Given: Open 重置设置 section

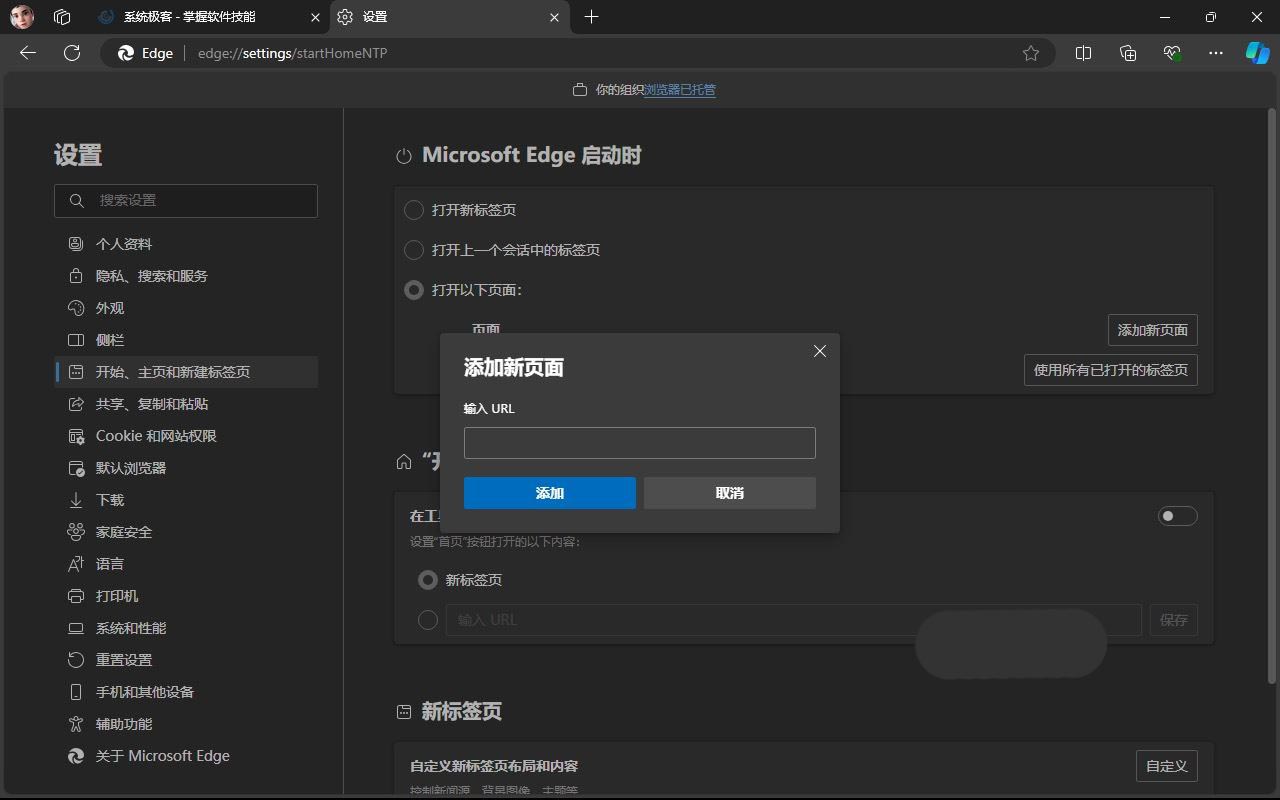Looking at the screenshot, I should (186, 660).
